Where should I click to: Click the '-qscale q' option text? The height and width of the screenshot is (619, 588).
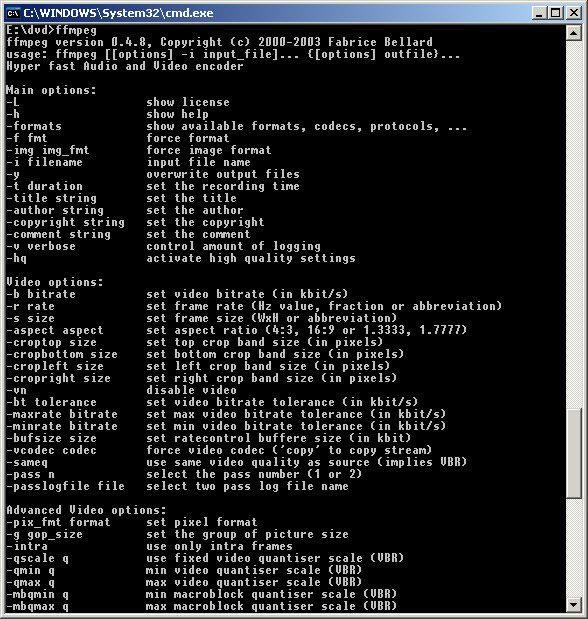(38, 558)
